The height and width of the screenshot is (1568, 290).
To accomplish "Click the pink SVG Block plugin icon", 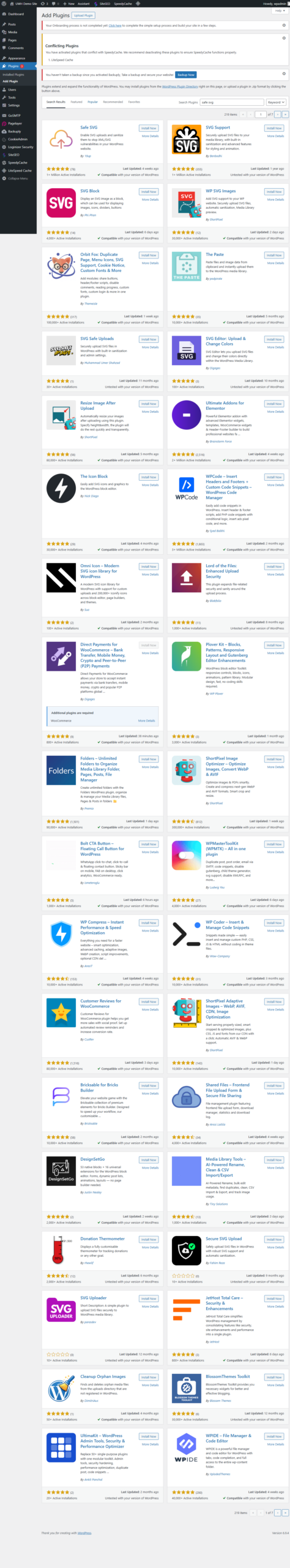I will pos(61,203).
